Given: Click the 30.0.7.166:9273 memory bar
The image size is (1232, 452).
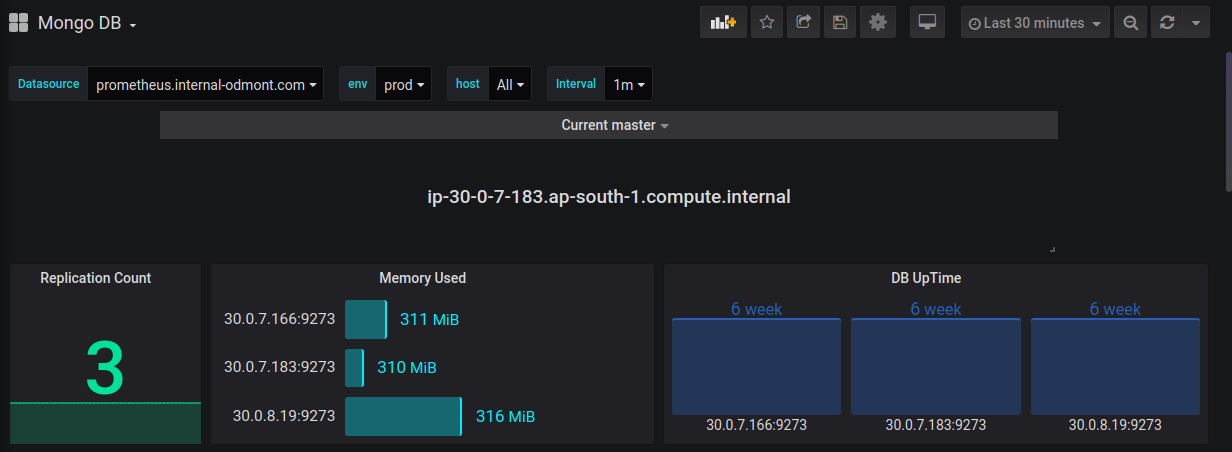Looking at the screenshot, I should tap(366, 319).
